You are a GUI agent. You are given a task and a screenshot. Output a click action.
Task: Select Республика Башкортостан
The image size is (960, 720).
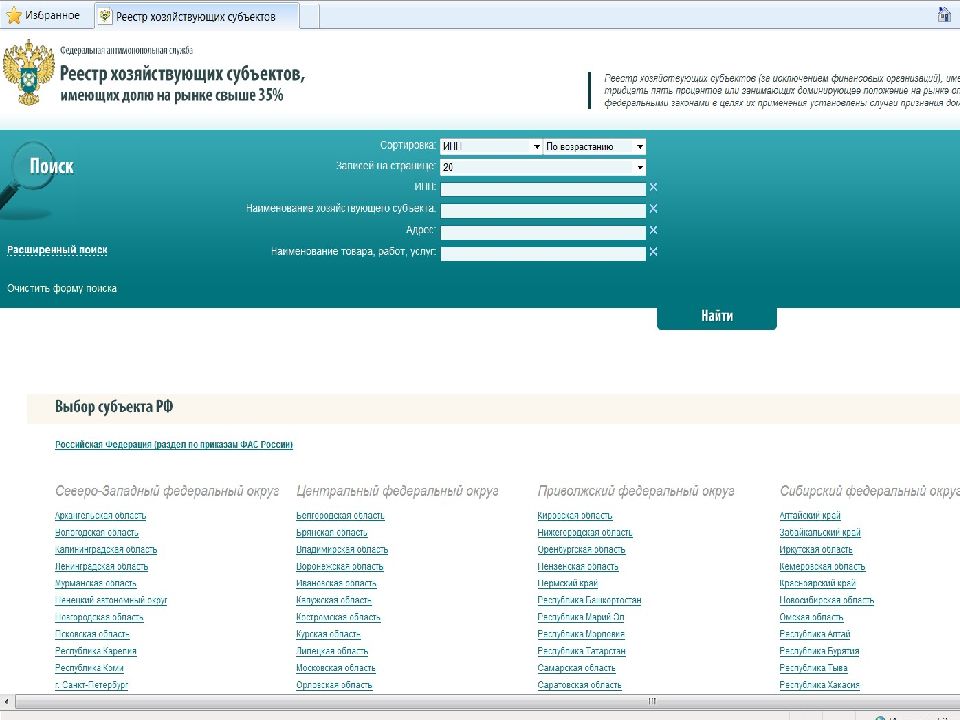pyautogui.click(x=590, y=600)
